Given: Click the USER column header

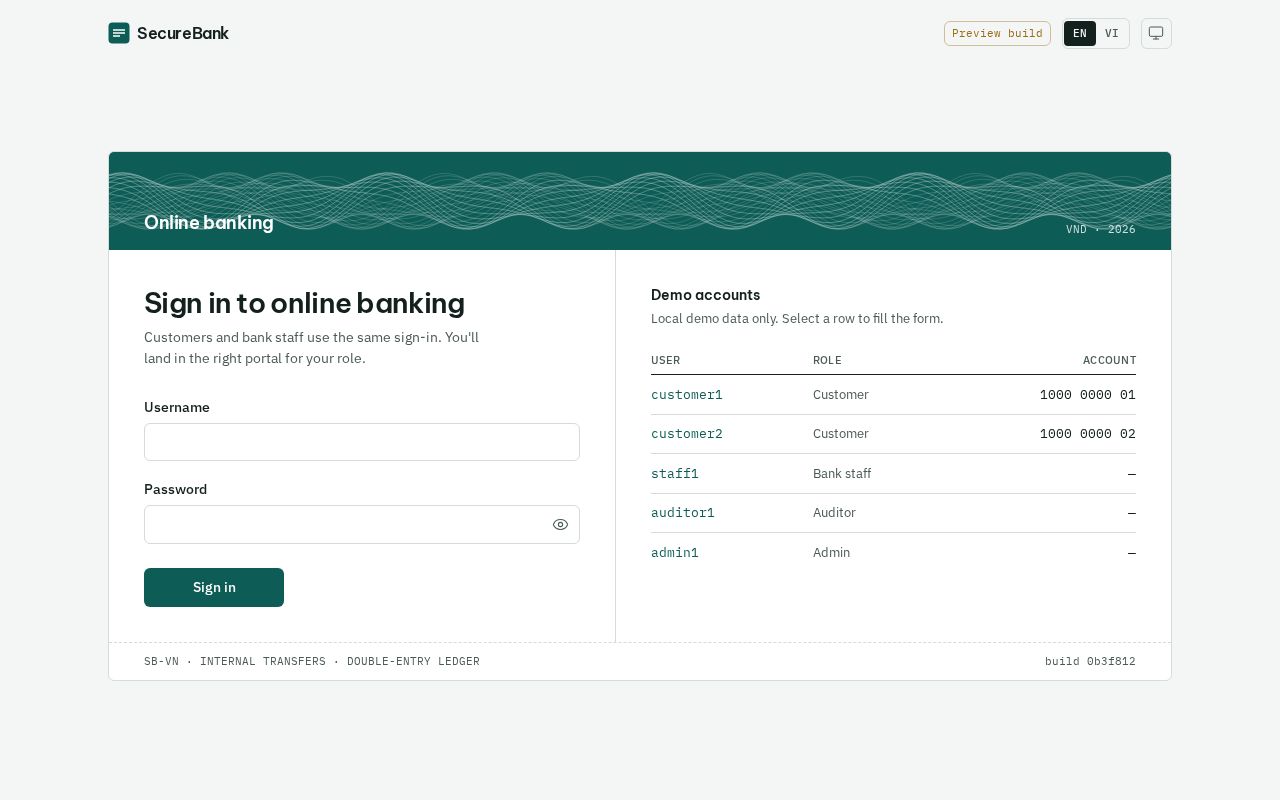Looking at the screenshot, I should (x=665, y=360).
